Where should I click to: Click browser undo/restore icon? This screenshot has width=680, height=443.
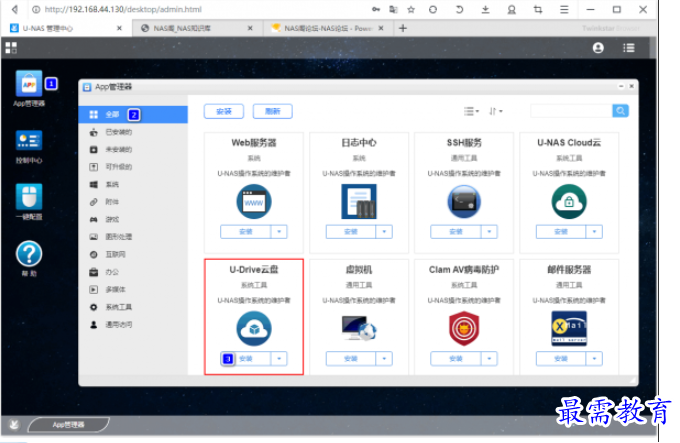tap(459, 9)
